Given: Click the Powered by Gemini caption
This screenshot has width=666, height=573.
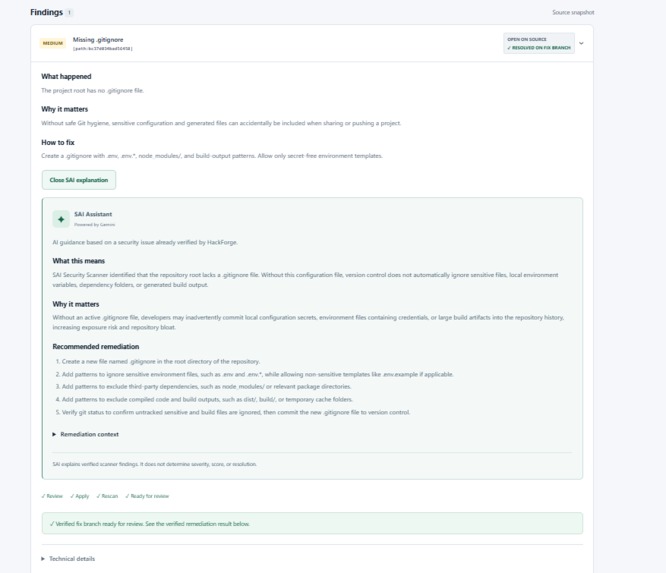Looking at the screenshot, I should [x=94, y=225].
